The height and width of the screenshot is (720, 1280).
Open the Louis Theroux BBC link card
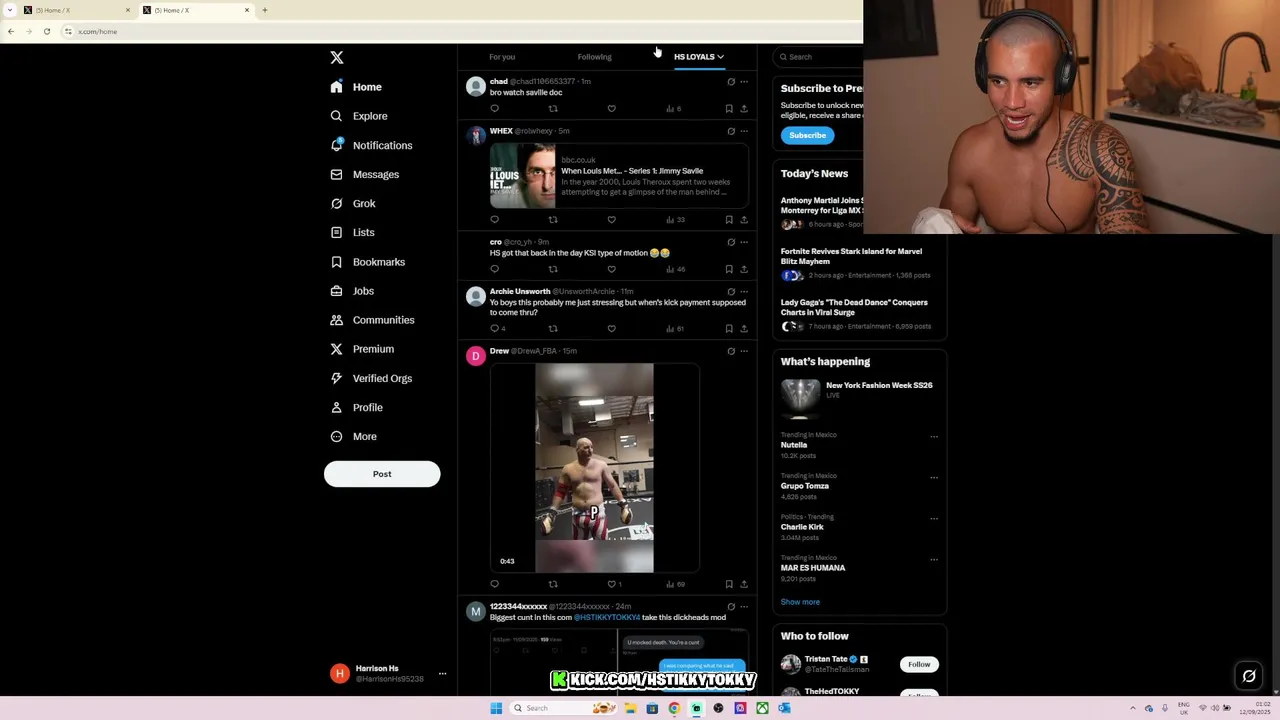point(619,176)
